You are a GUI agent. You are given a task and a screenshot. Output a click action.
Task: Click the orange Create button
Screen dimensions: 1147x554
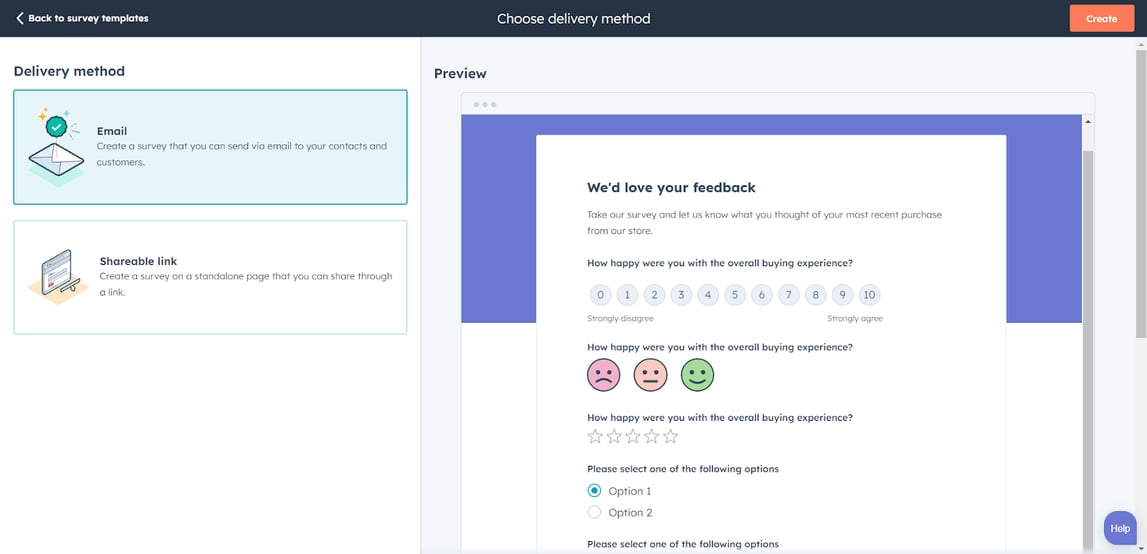coord(1102,18)
